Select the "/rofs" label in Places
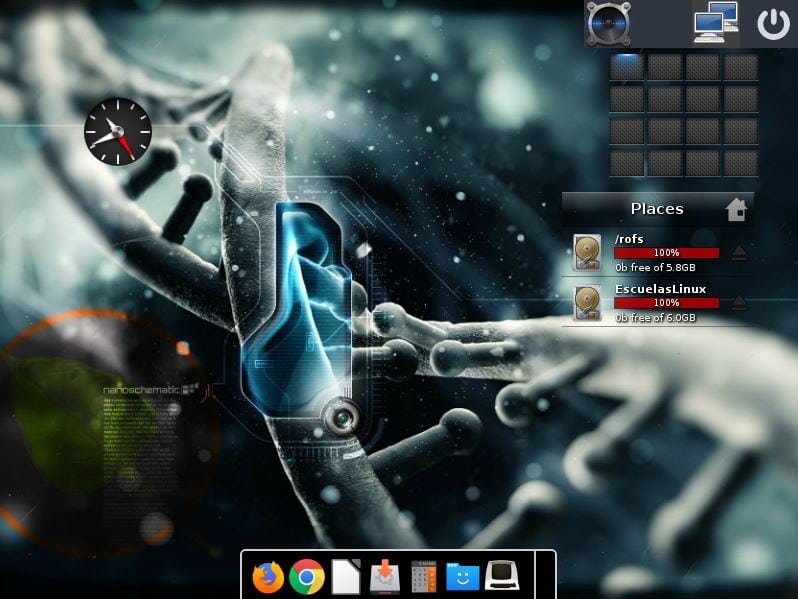Screen dimensions: 798x599 [629, 239]
